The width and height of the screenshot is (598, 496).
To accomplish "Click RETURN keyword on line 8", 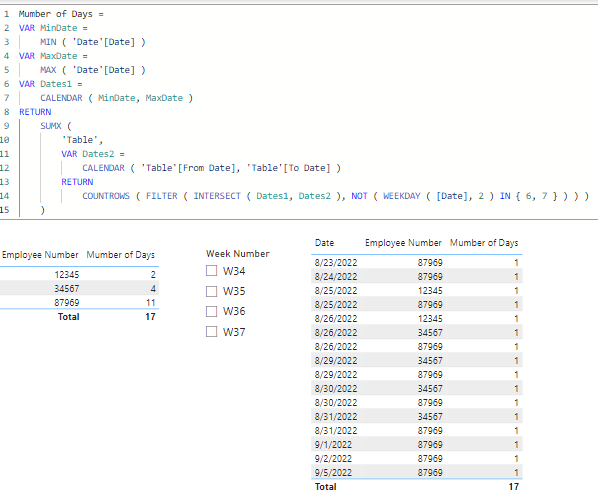I will pyautogui.click(x=35, y=112).
